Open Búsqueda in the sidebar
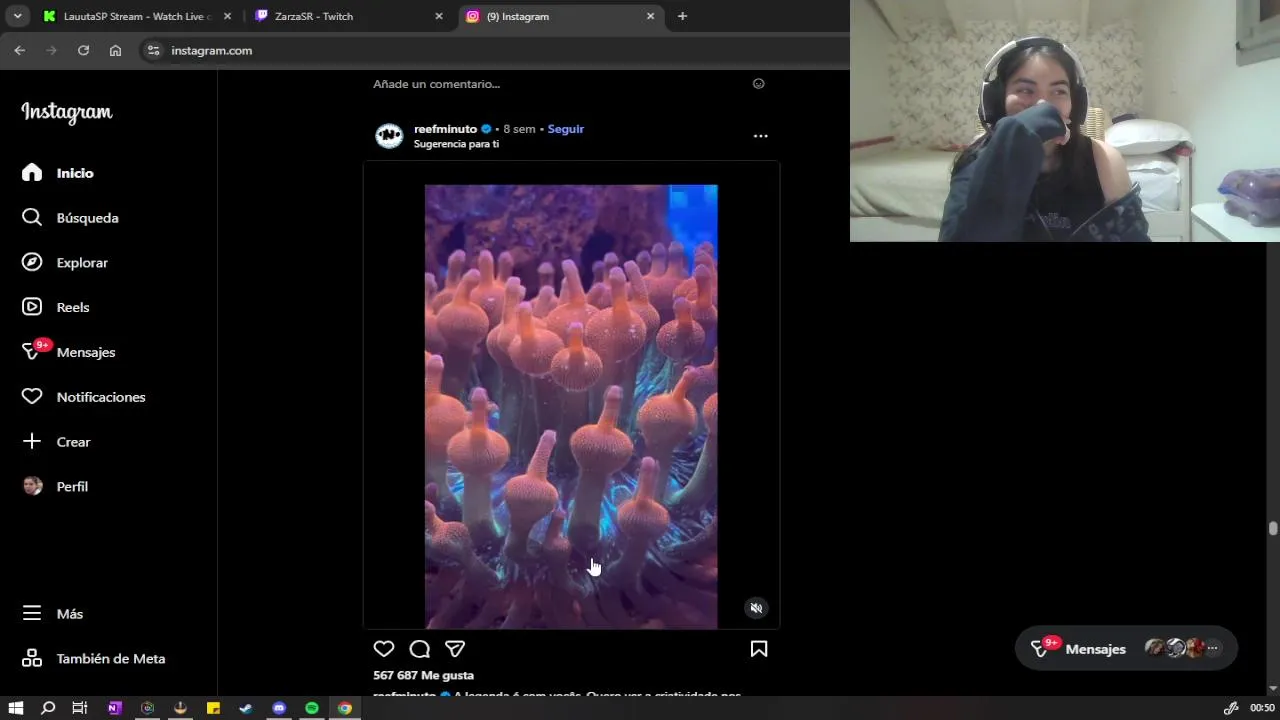This screenshot has height=720, width=1280. 70,218
